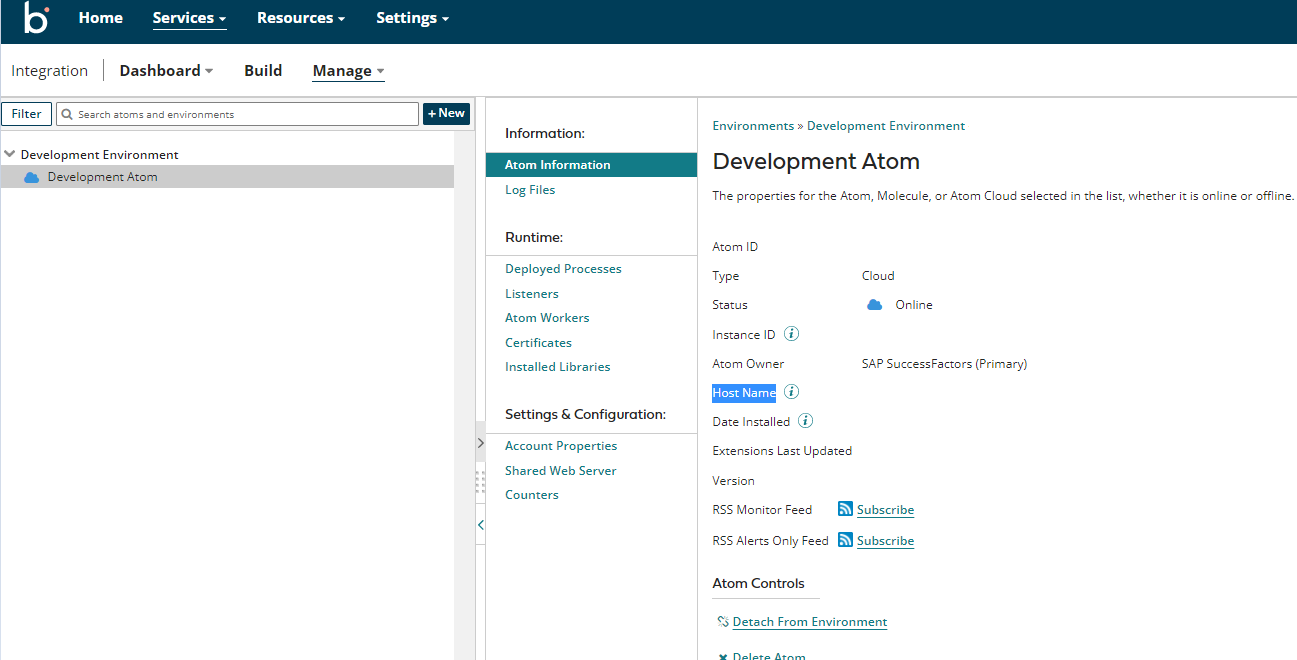This screenshot has width=1297, height=660.
Task: View Deployed Processes
Action: click(563, 269)
